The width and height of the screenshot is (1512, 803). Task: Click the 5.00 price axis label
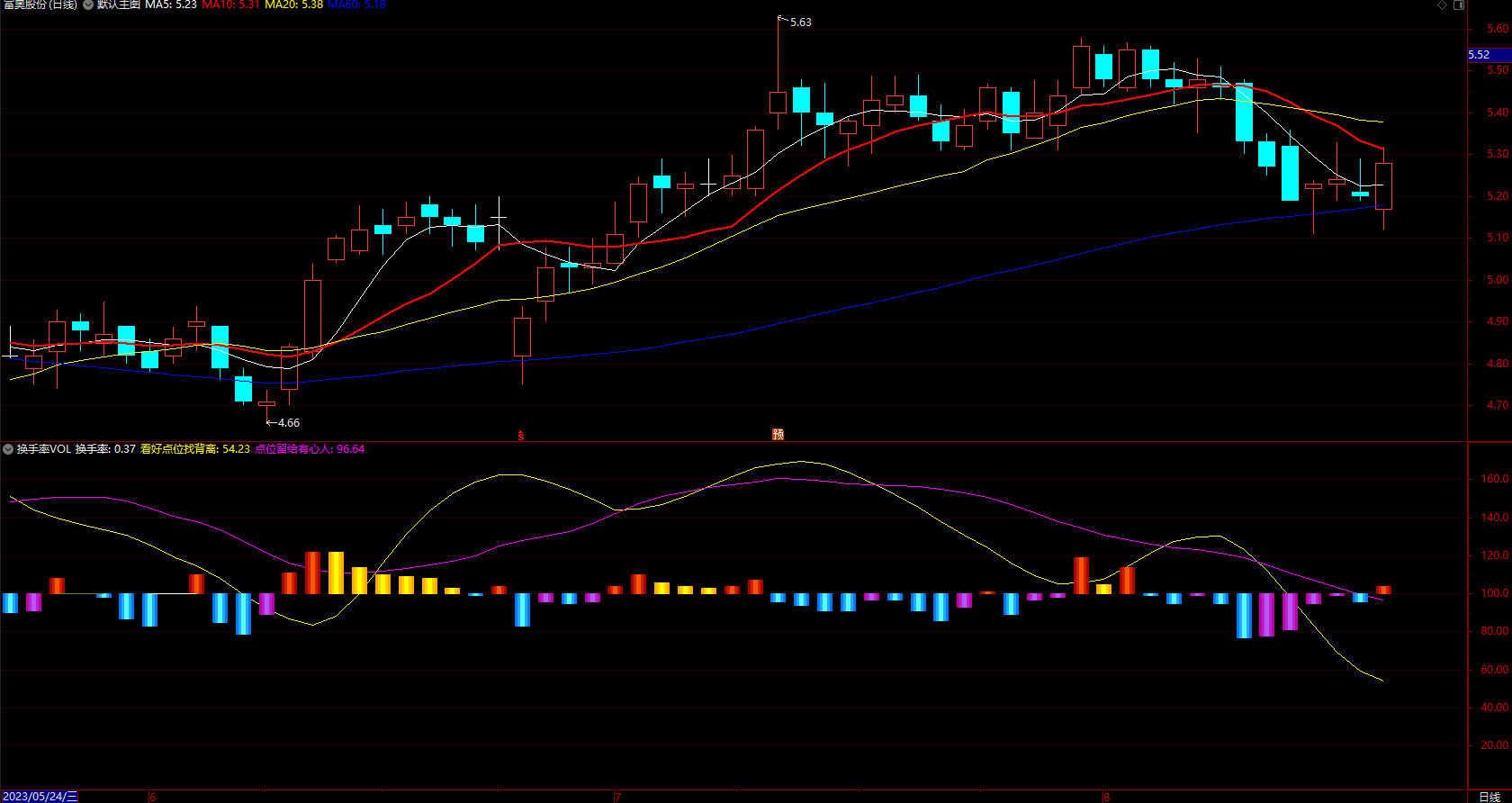click(x=1498, y=280)
